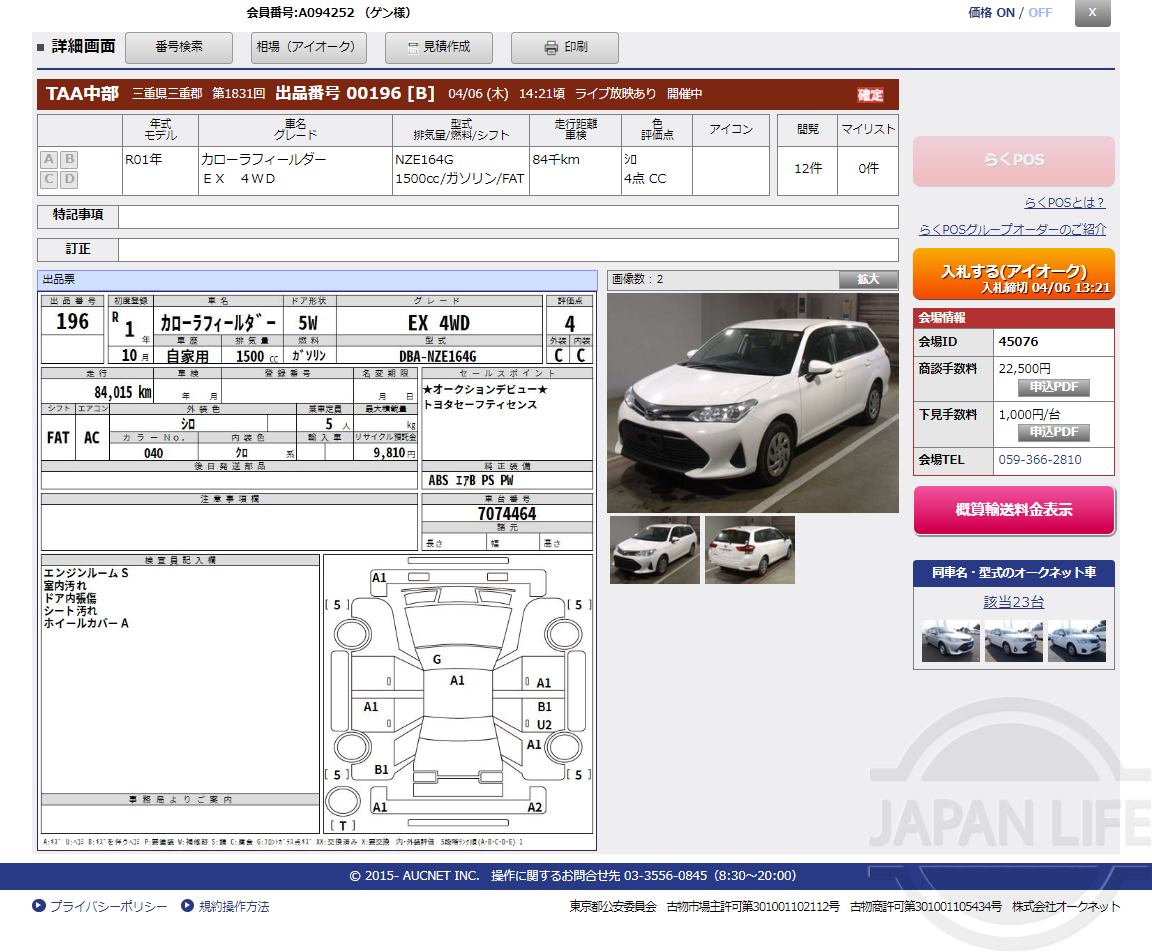Open 相場（アイオーク）market price view
This screenshot has width=1152, height=952.
coord(309,47)
